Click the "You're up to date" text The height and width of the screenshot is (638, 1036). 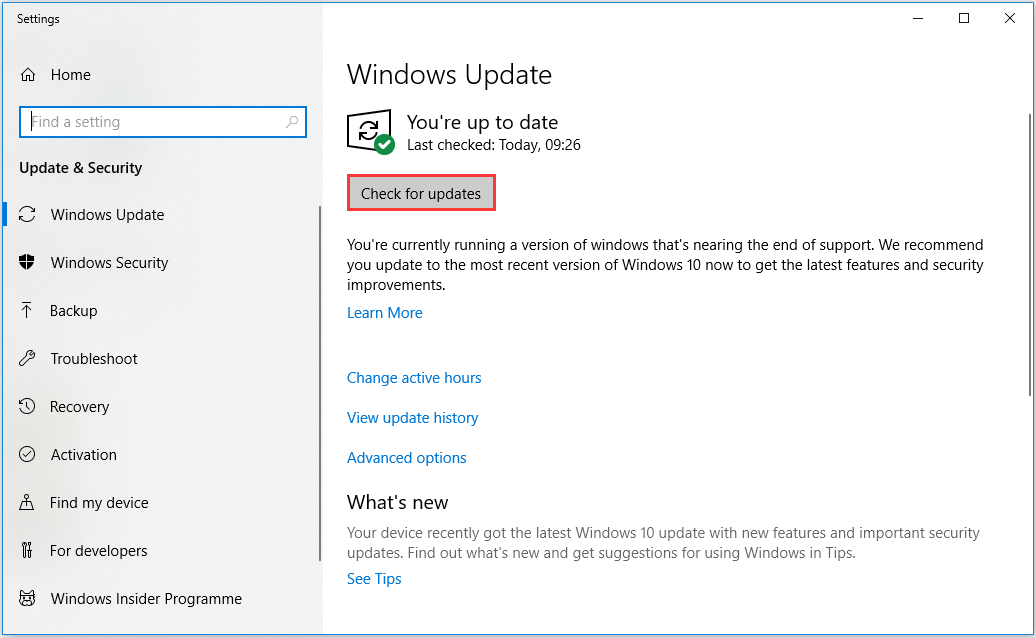coord(482,122)
